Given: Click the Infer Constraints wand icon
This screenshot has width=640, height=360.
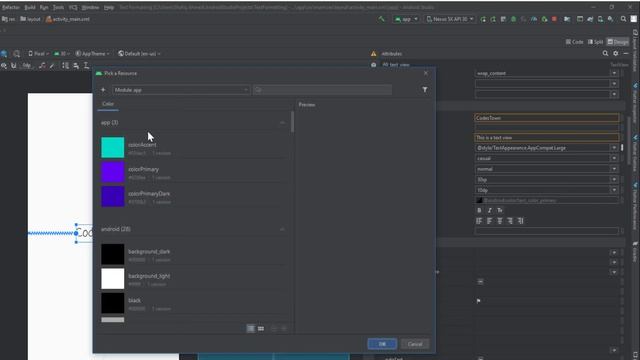Looking at the screenshot, I should pos(52,65).
